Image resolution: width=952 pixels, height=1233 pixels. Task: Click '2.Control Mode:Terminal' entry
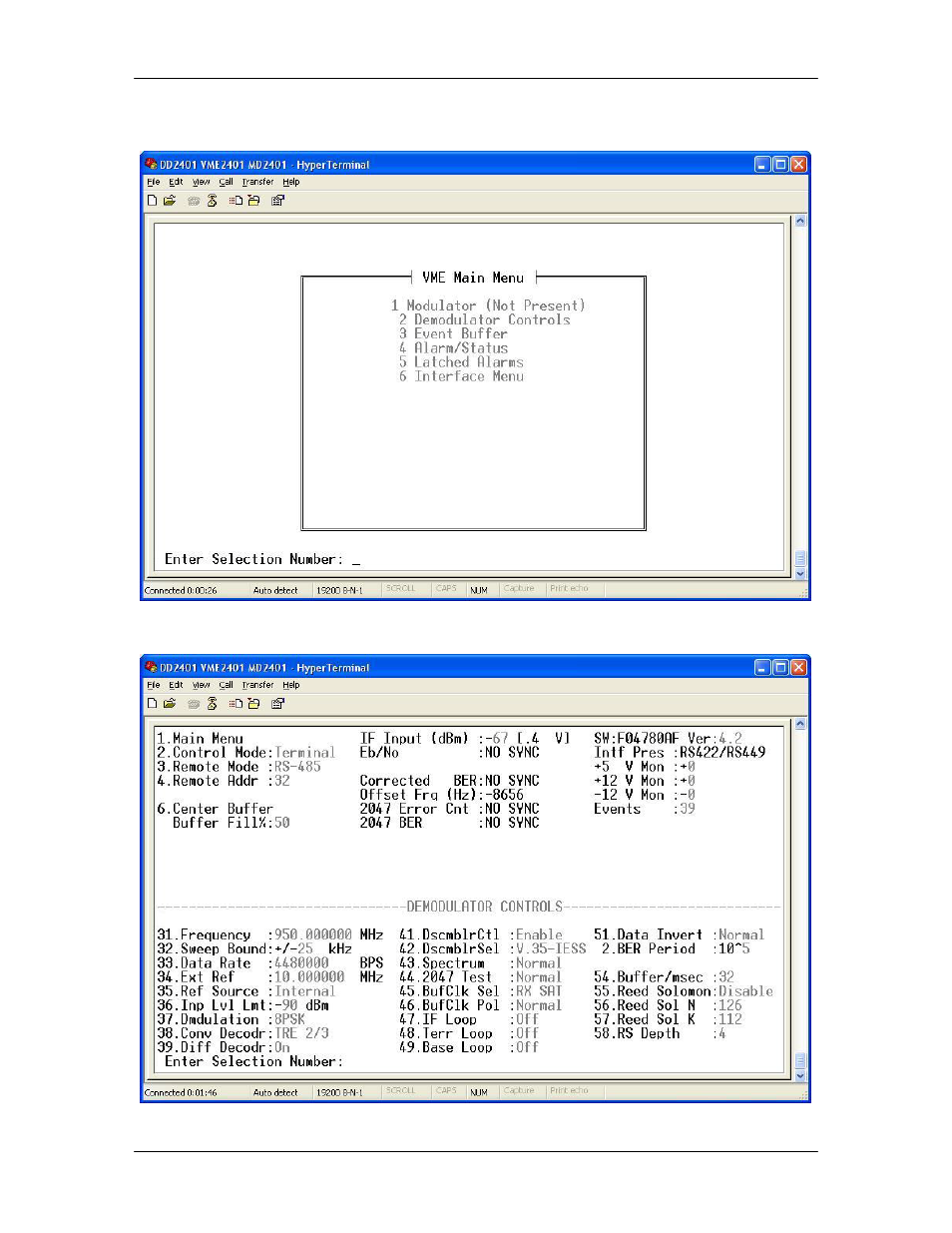tap(246, 752)
